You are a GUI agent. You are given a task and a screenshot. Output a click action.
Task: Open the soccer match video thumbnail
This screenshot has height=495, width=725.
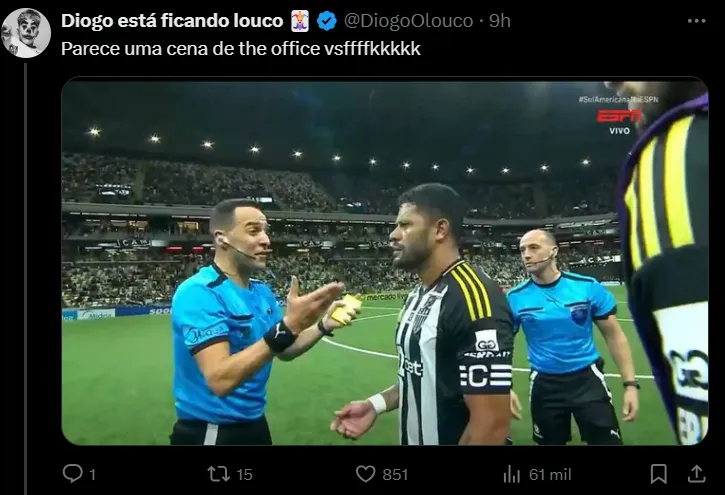tap(385, 261)
